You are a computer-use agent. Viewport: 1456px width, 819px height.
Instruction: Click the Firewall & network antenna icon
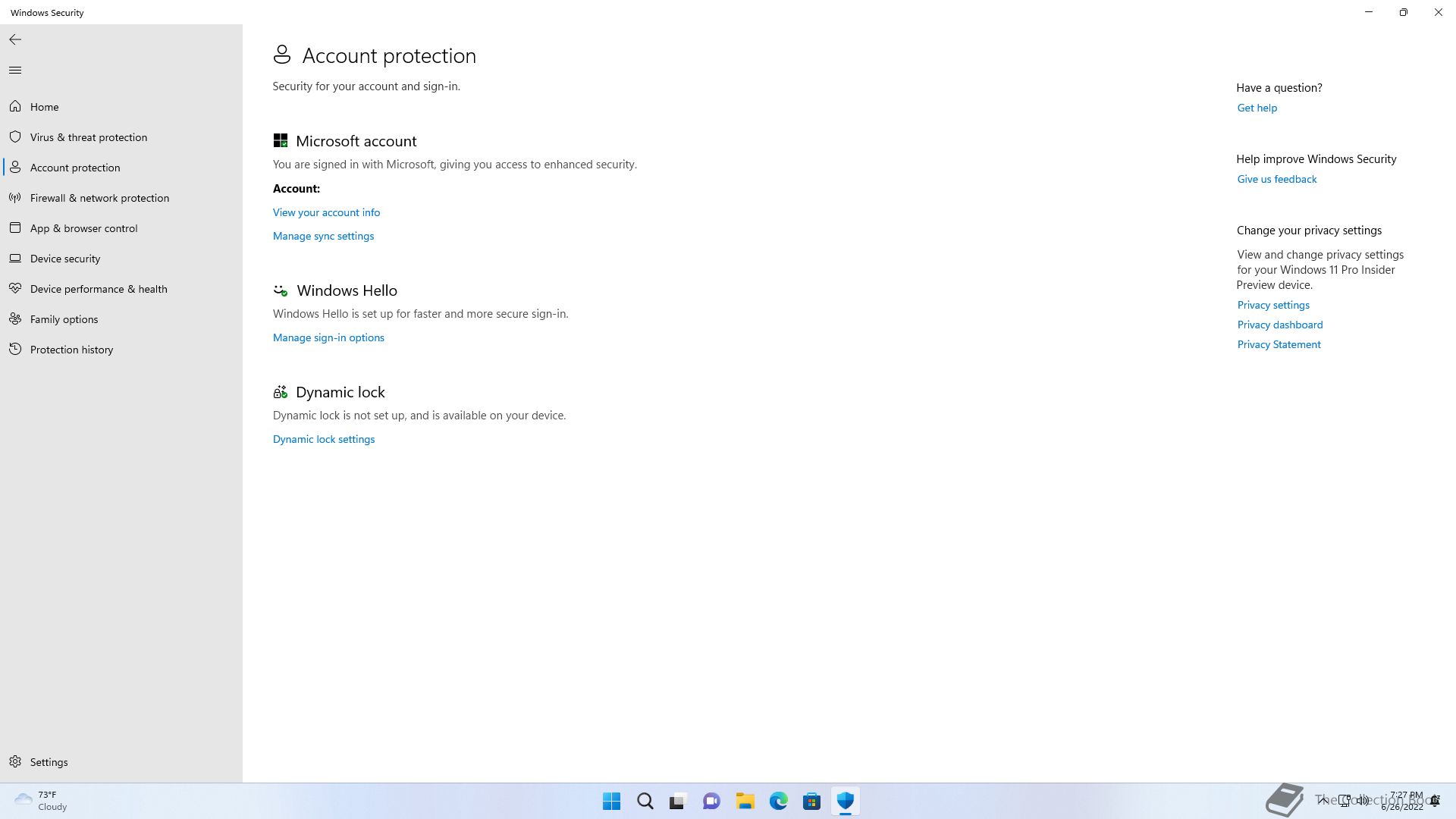point(15,198)
